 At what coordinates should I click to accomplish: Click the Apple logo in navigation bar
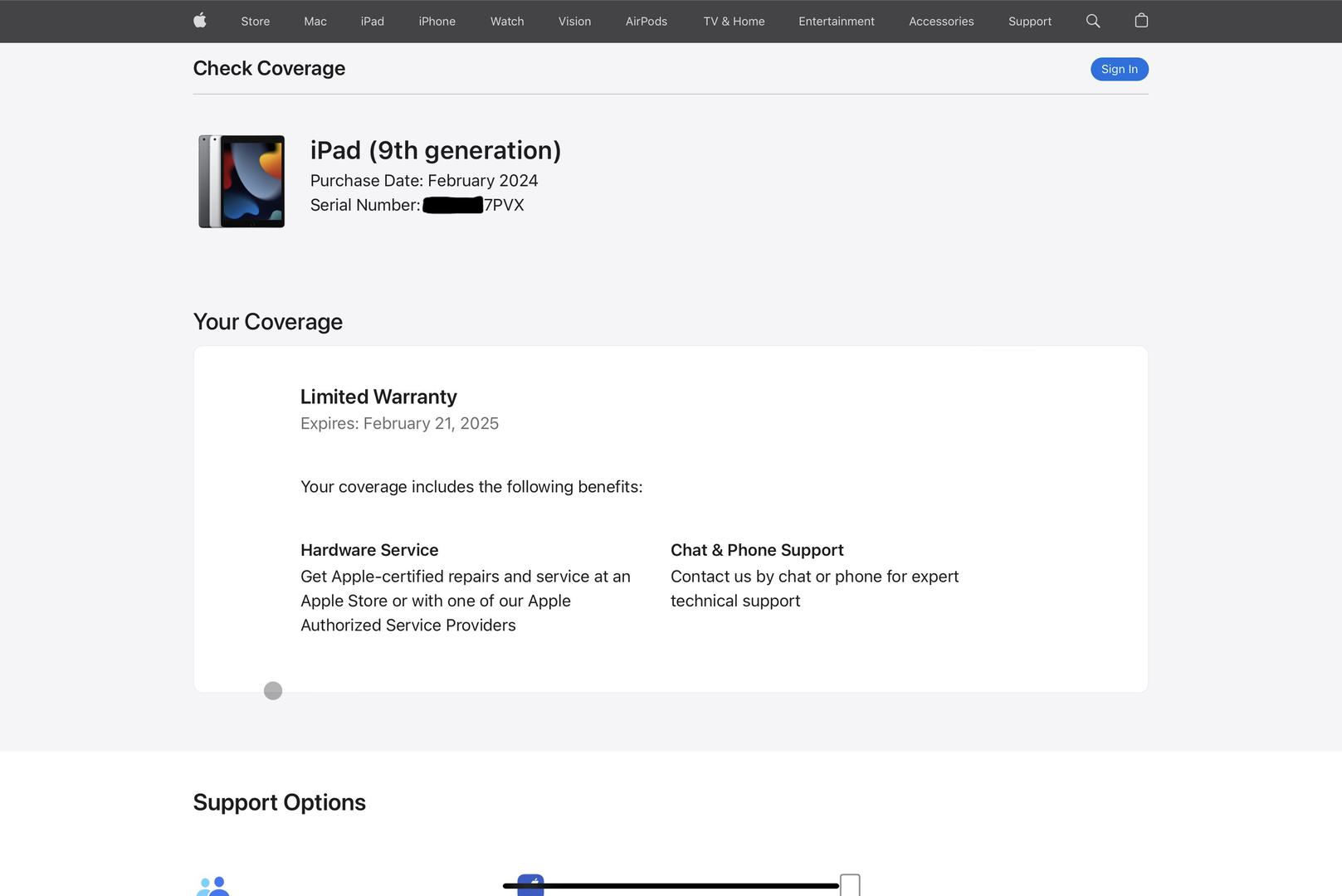pyautogui.click(x=200, y=21)
